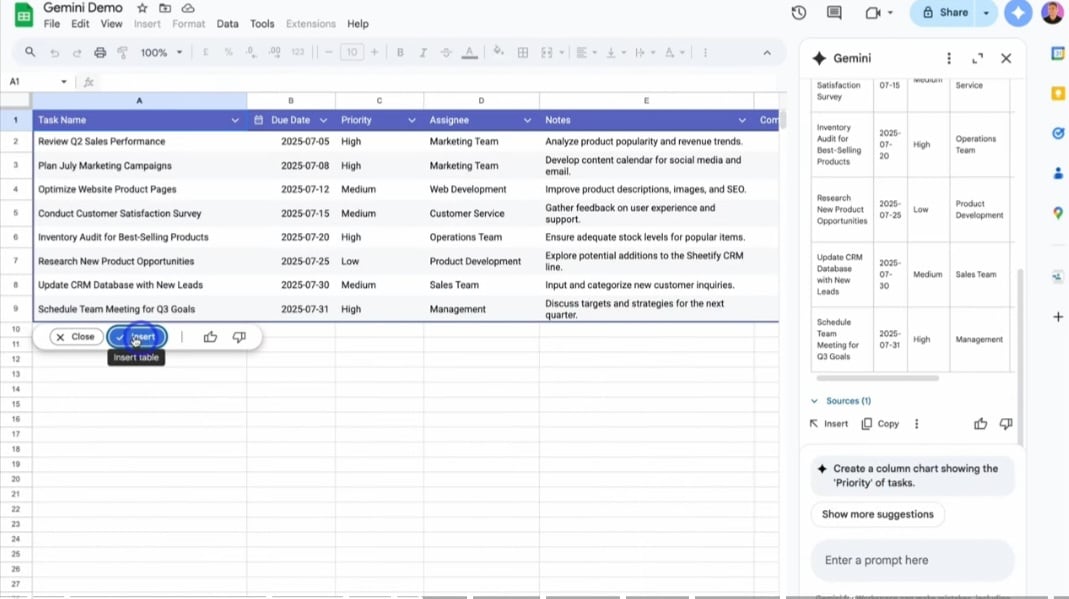Screen dimensions: 1069x599
Task: Open the Assignee column dropdown
Action: point(527,120)
